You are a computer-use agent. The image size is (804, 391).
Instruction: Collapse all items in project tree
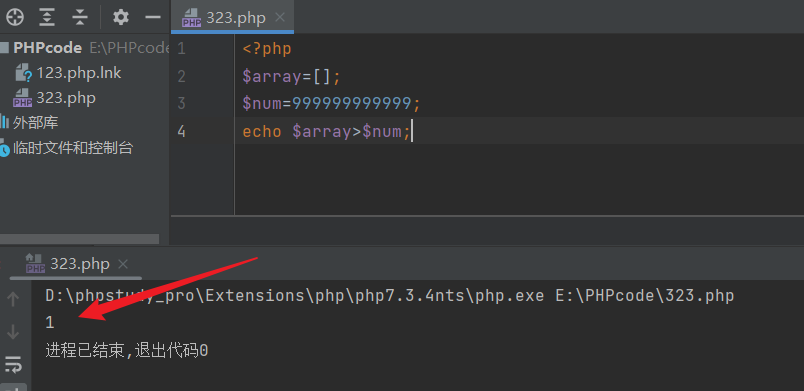pos(80,17)
